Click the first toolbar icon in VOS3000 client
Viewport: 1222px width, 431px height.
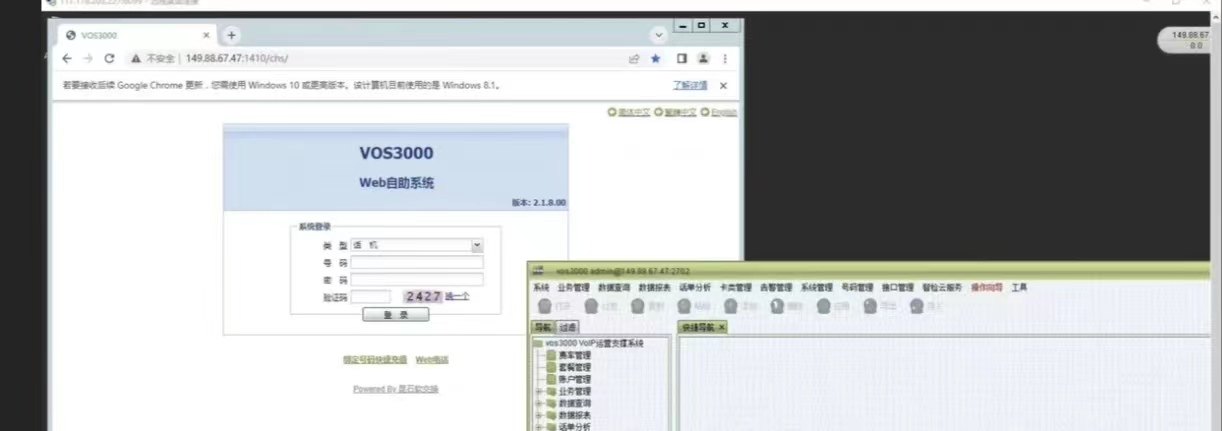(545, 307)
